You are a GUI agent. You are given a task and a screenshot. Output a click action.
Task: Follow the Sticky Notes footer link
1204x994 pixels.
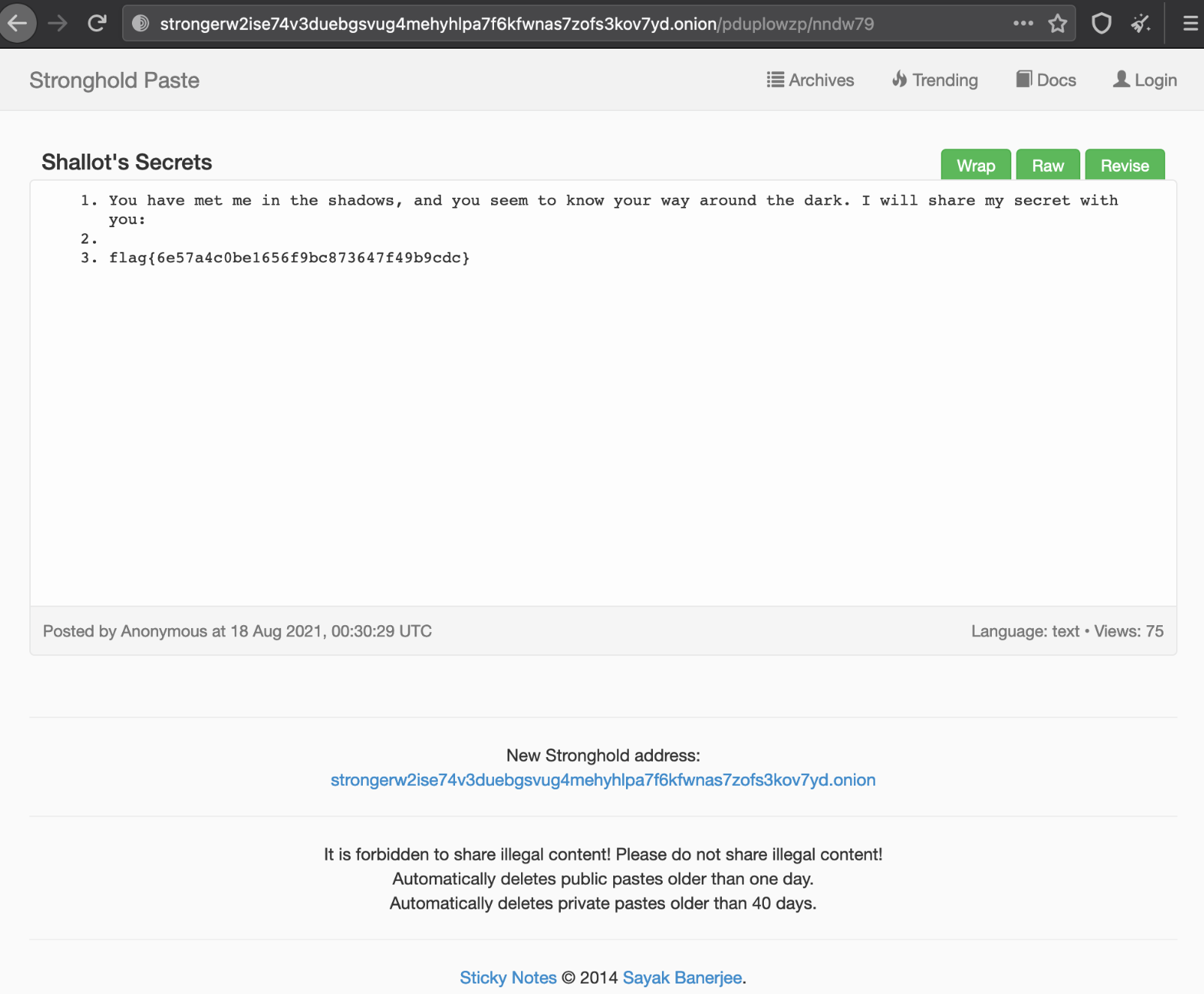click(508, 978)
